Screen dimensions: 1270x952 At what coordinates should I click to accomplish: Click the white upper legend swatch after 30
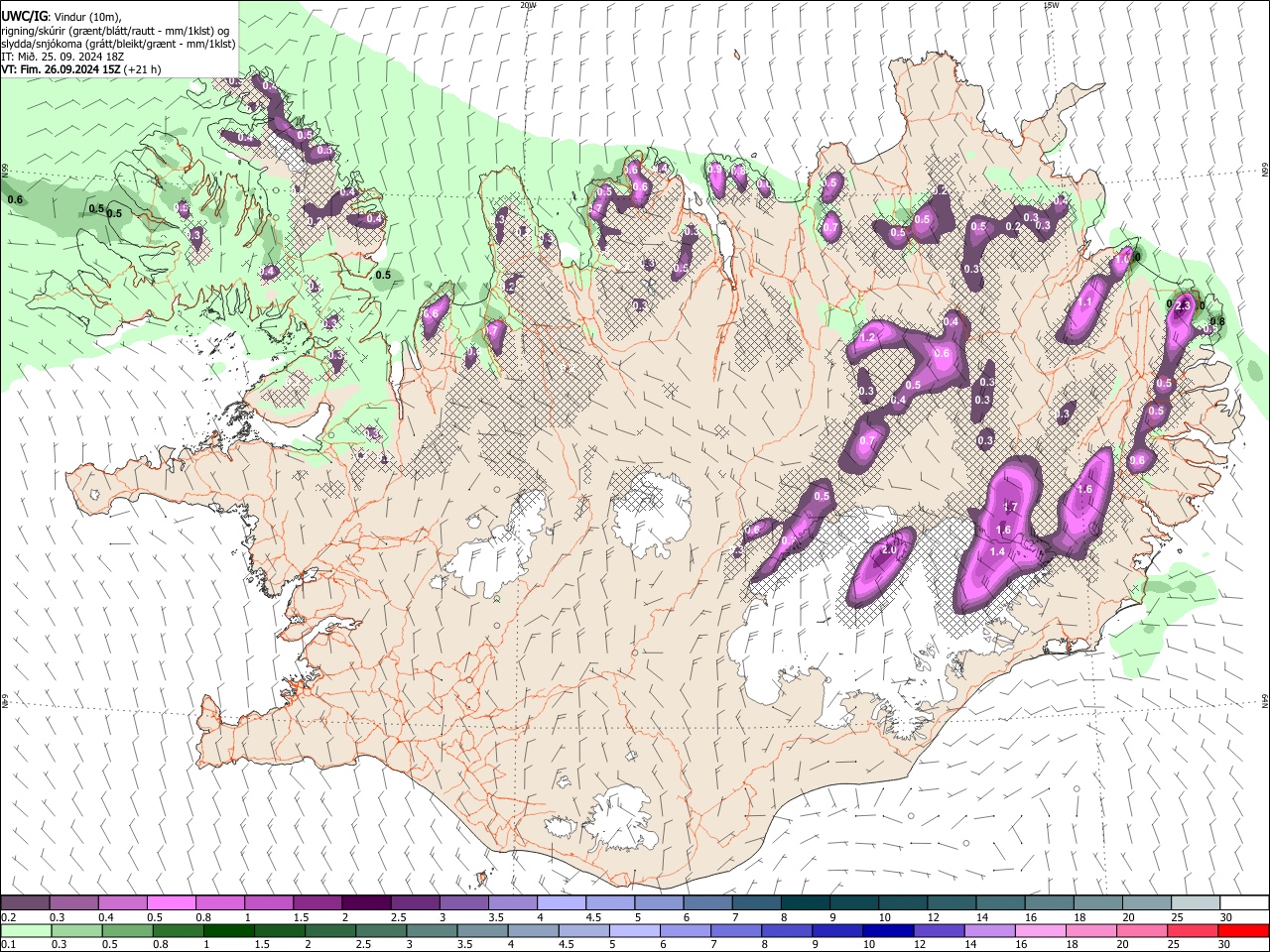point(1243,903)
